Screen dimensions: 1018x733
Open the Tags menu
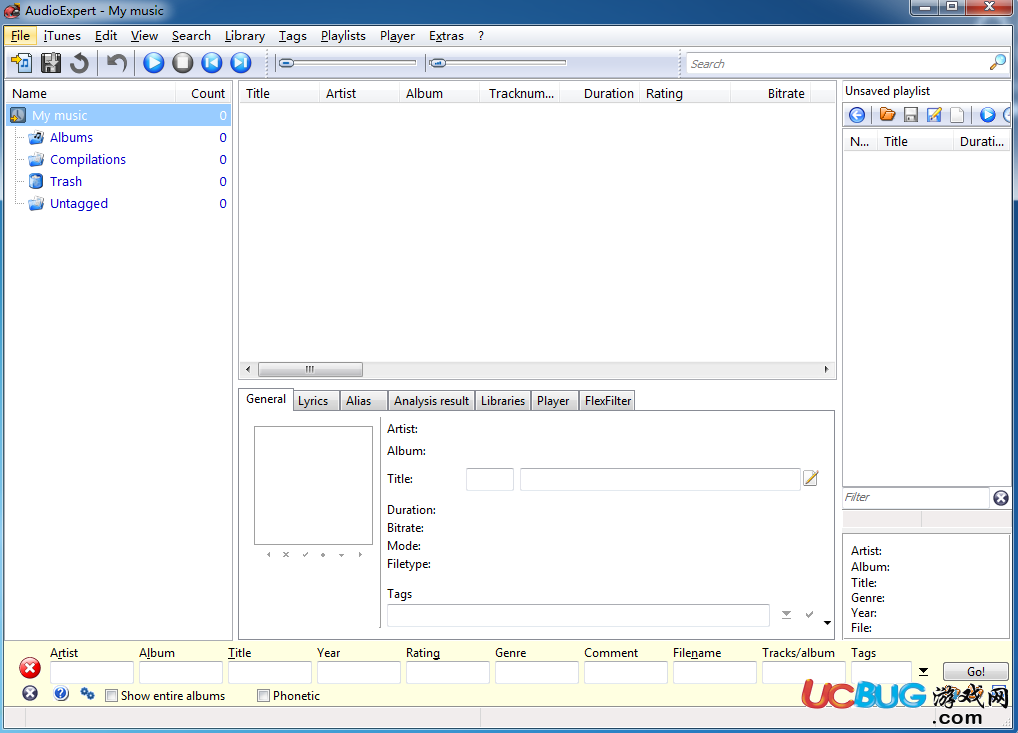click(x=293, y=36)
